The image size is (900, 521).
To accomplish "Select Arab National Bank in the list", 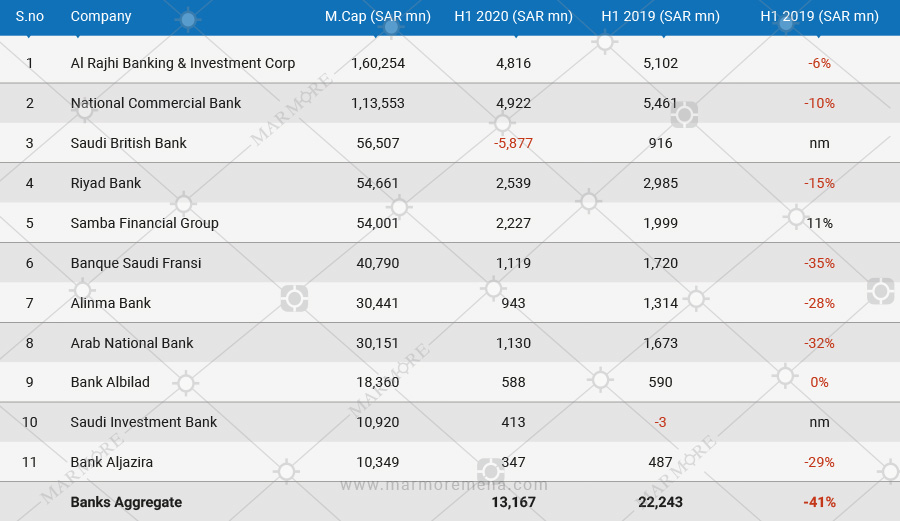I will click(x=132, y=343).
